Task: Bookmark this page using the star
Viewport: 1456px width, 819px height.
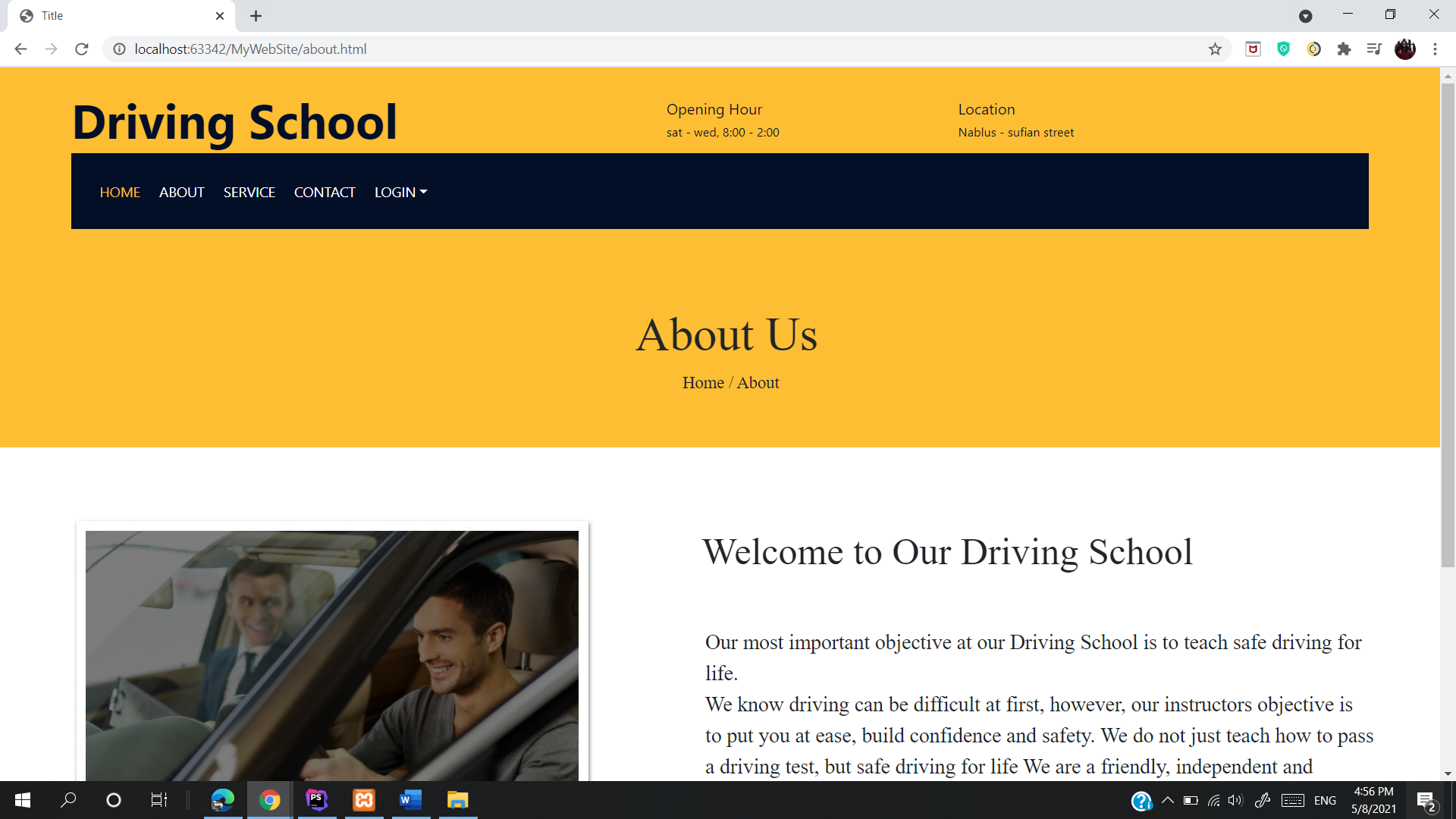Action: [x=1216, y=49]
